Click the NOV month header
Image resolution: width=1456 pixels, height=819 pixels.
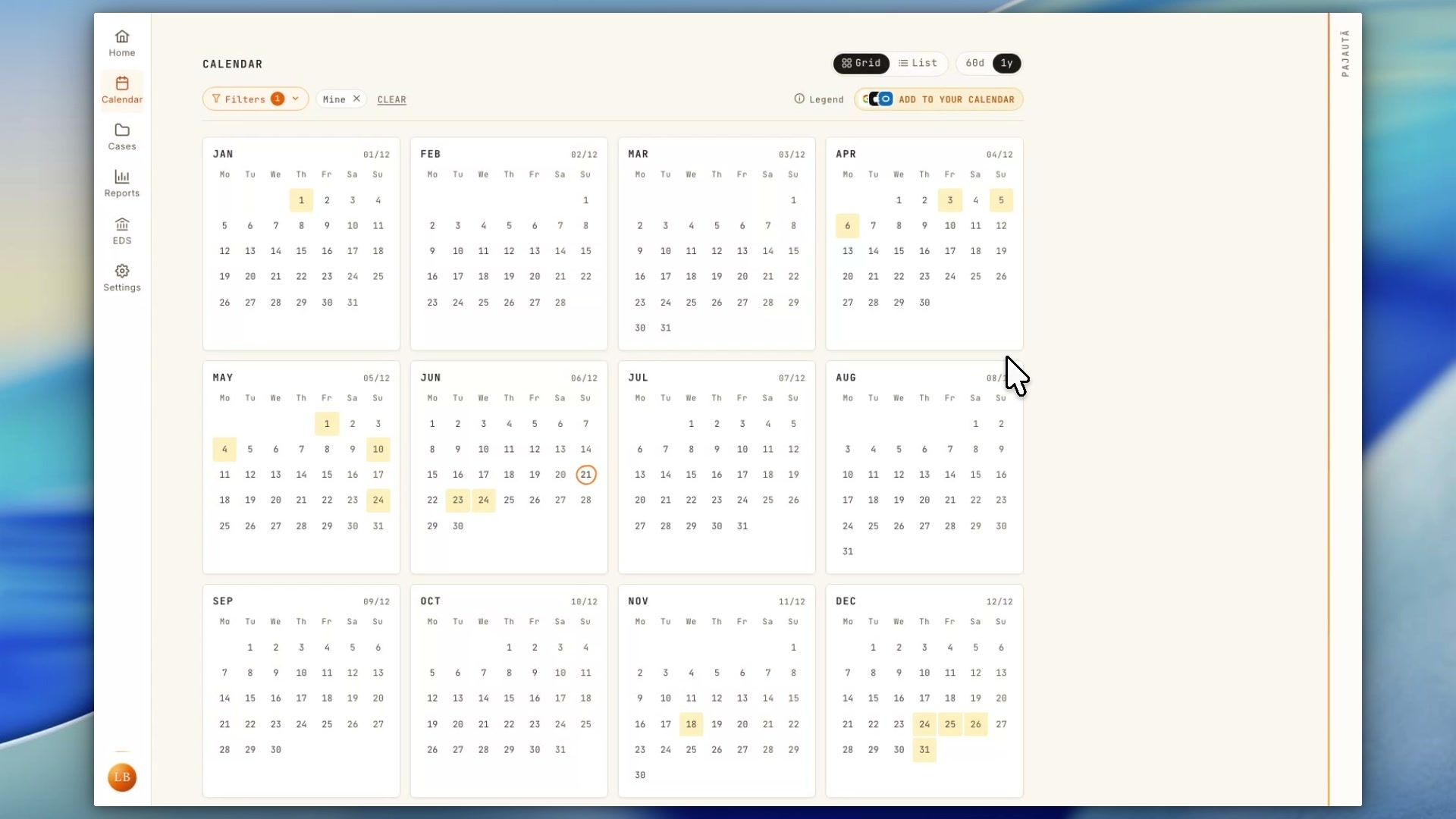[639, 601]
